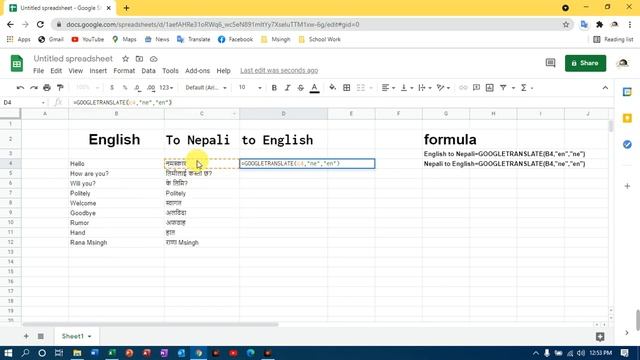Screen dimensions: 640x360
Task: Open the Edit menu
Action: pyautogui.click(x=56, y=71)
